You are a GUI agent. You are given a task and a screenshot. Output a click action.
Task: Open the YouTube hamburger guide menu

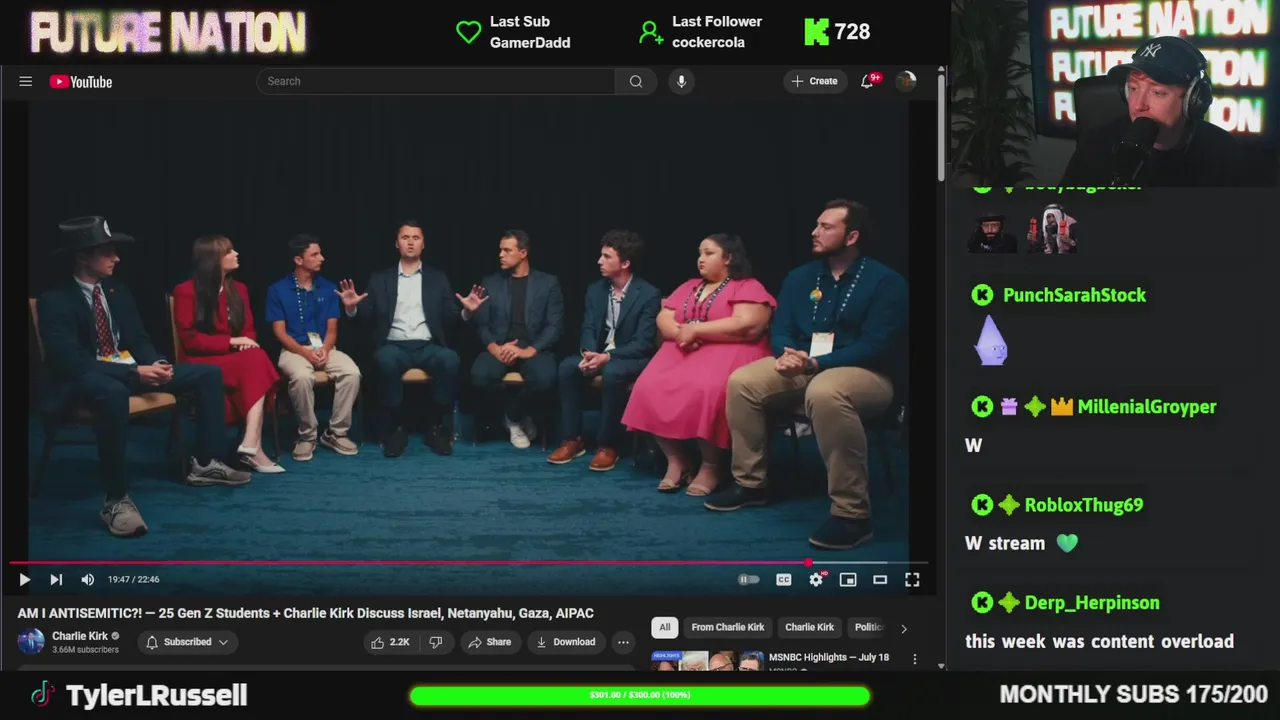coord(26,82)
